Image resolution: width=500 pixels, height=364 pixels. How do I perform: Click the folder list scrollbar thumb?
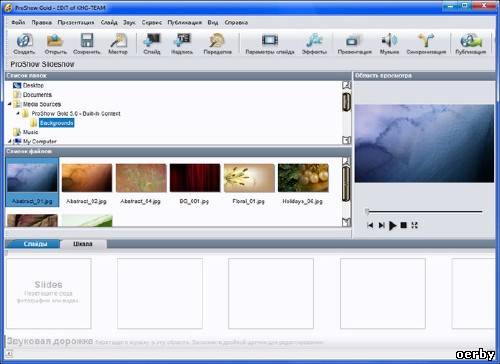(x=347, y=102)
